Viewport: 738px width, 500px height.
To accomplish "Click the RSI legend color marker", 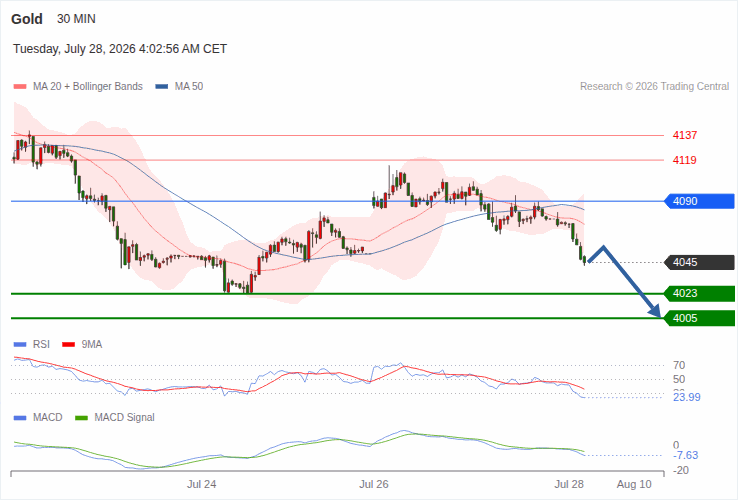I will [20, 345].
